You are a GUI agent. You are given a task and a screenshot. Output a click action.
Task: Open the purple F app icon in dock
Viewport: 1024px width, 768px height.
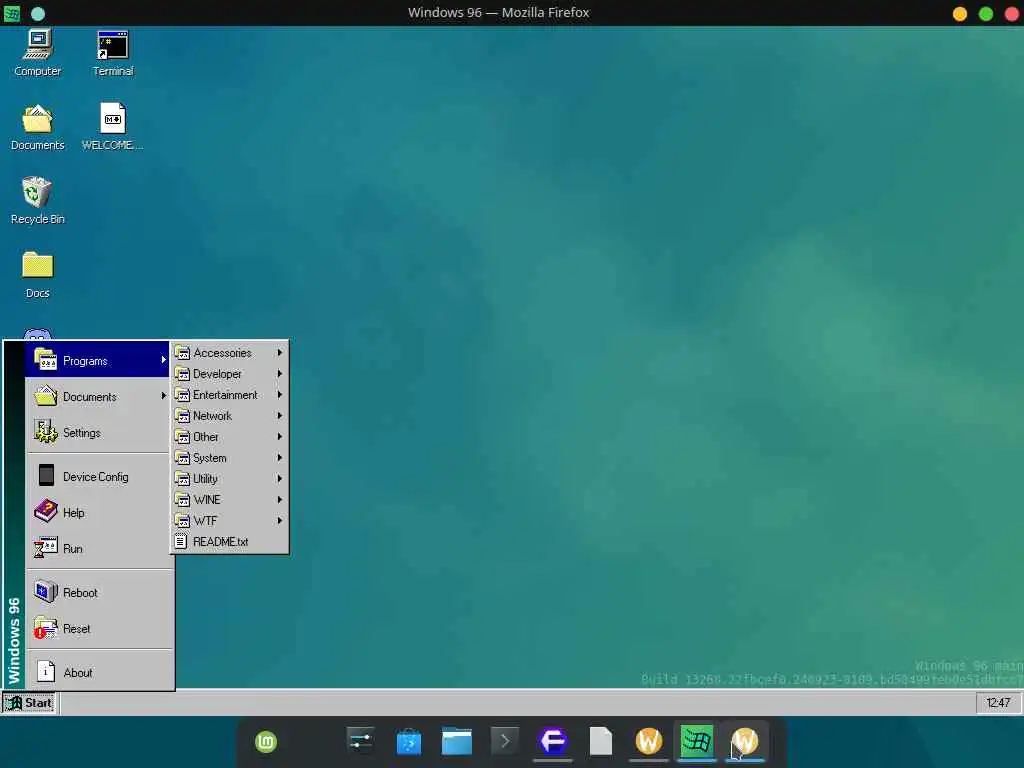pos(552,741)
